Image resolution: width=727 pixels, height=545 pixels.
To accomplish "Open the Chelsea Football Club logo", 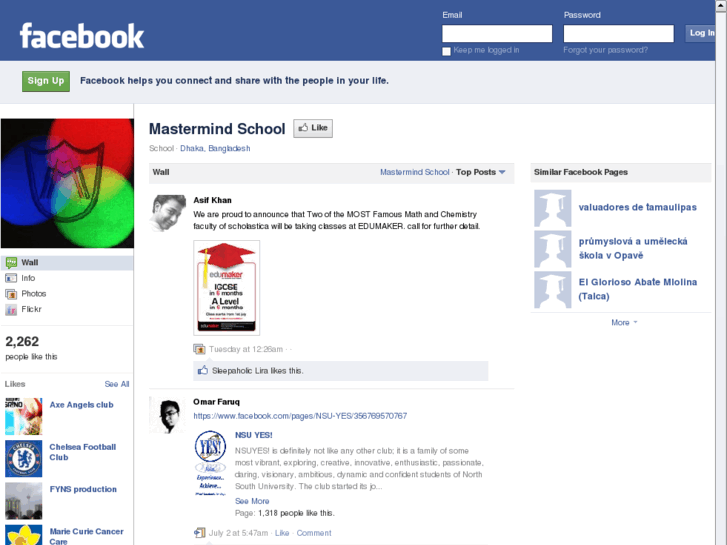I will coord(24,459).
